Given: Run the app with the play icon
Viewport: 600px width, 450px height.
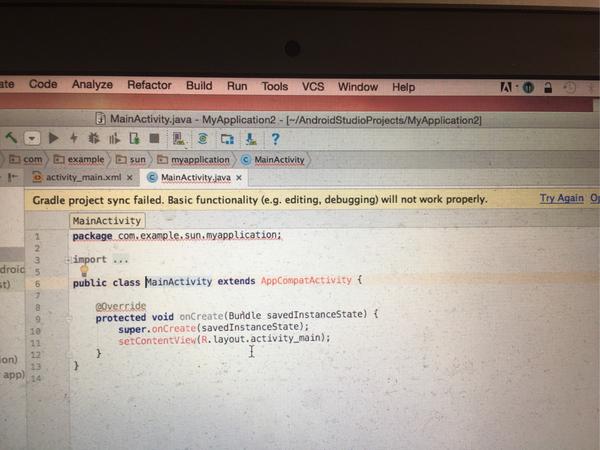Looking at the screenshot, I should pyautogui.click(x=54, y=138).
